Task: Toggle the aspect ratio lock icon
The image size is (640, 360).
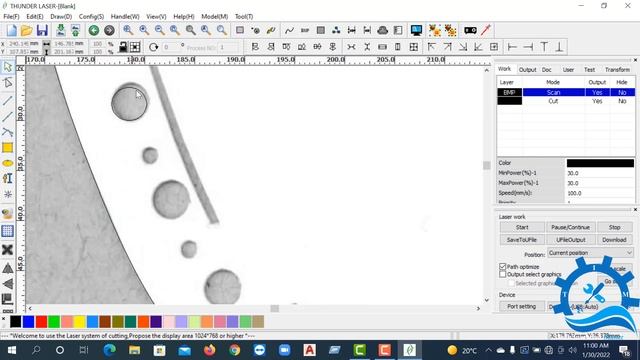Action: [x=122, y=47]
